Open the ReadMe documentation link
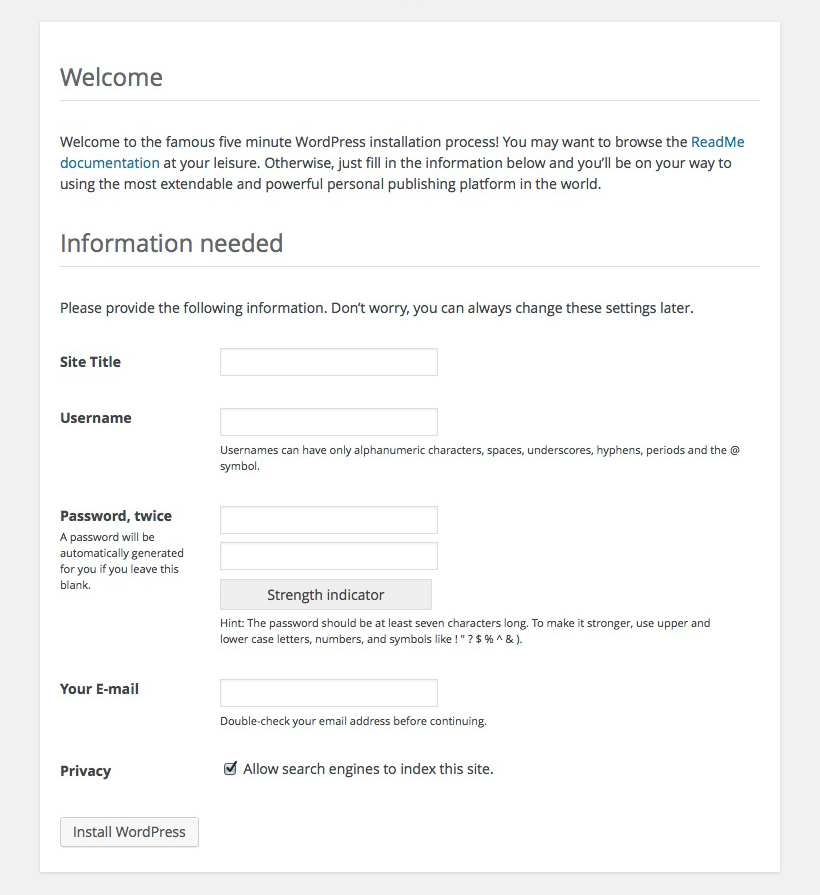820x895 pixels. pos(717,142)
